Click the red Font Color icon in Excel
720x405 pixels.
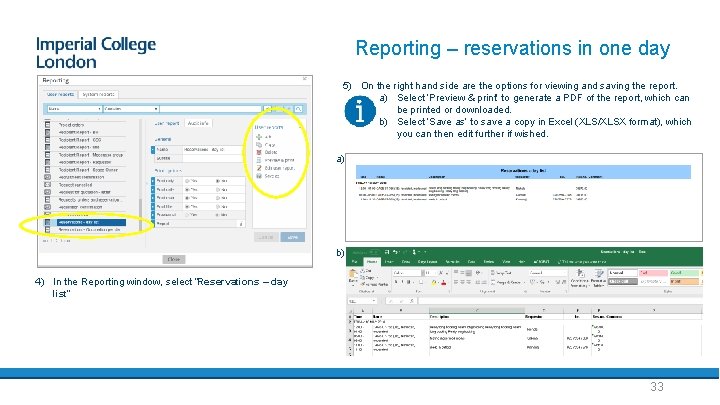click(x=444, y=282)
